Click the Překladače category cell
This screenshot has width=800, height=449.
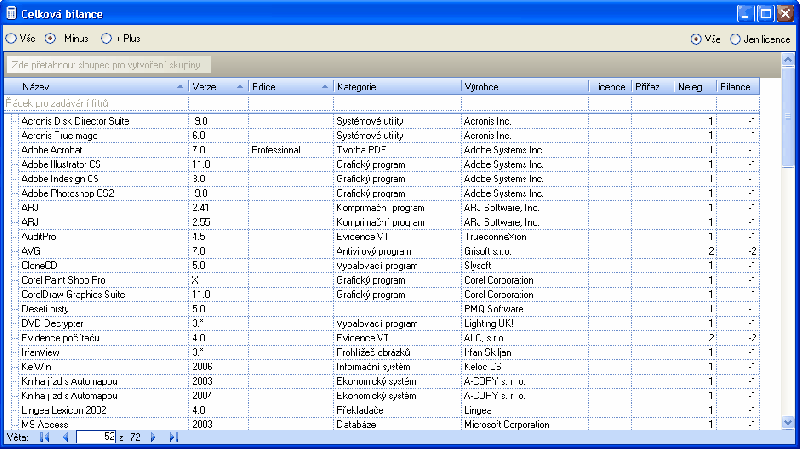pos(397,410)
